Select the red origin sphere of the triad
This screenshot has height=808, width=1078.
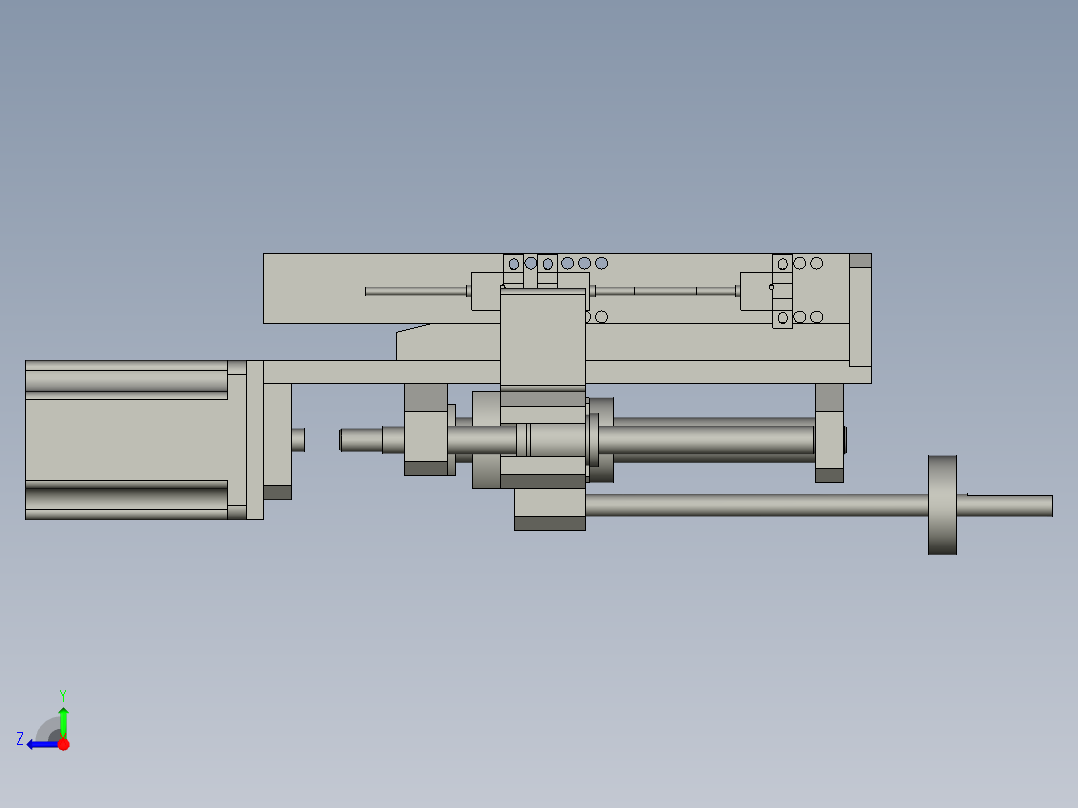(63, 744)
